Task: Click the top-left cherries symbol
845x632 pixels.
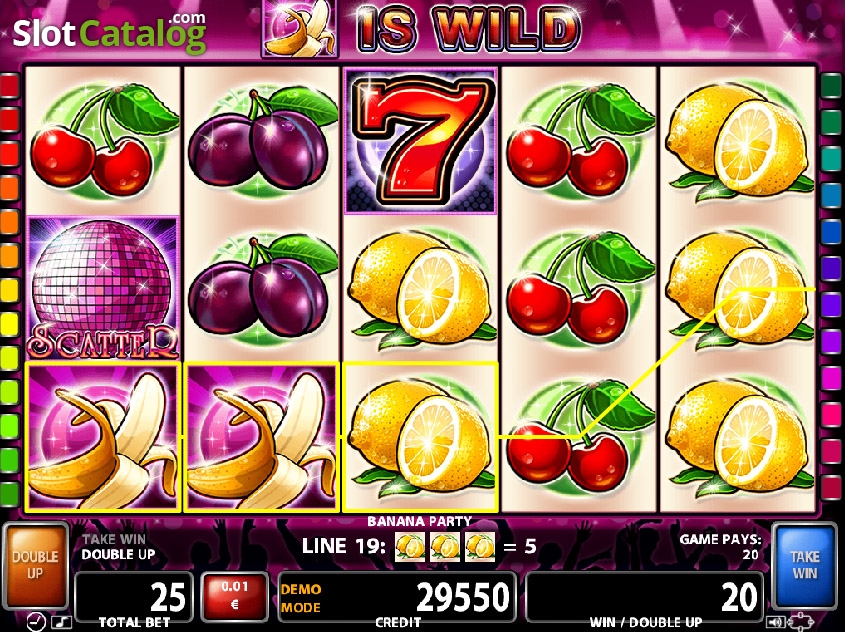Action: [x=102, y=139]
